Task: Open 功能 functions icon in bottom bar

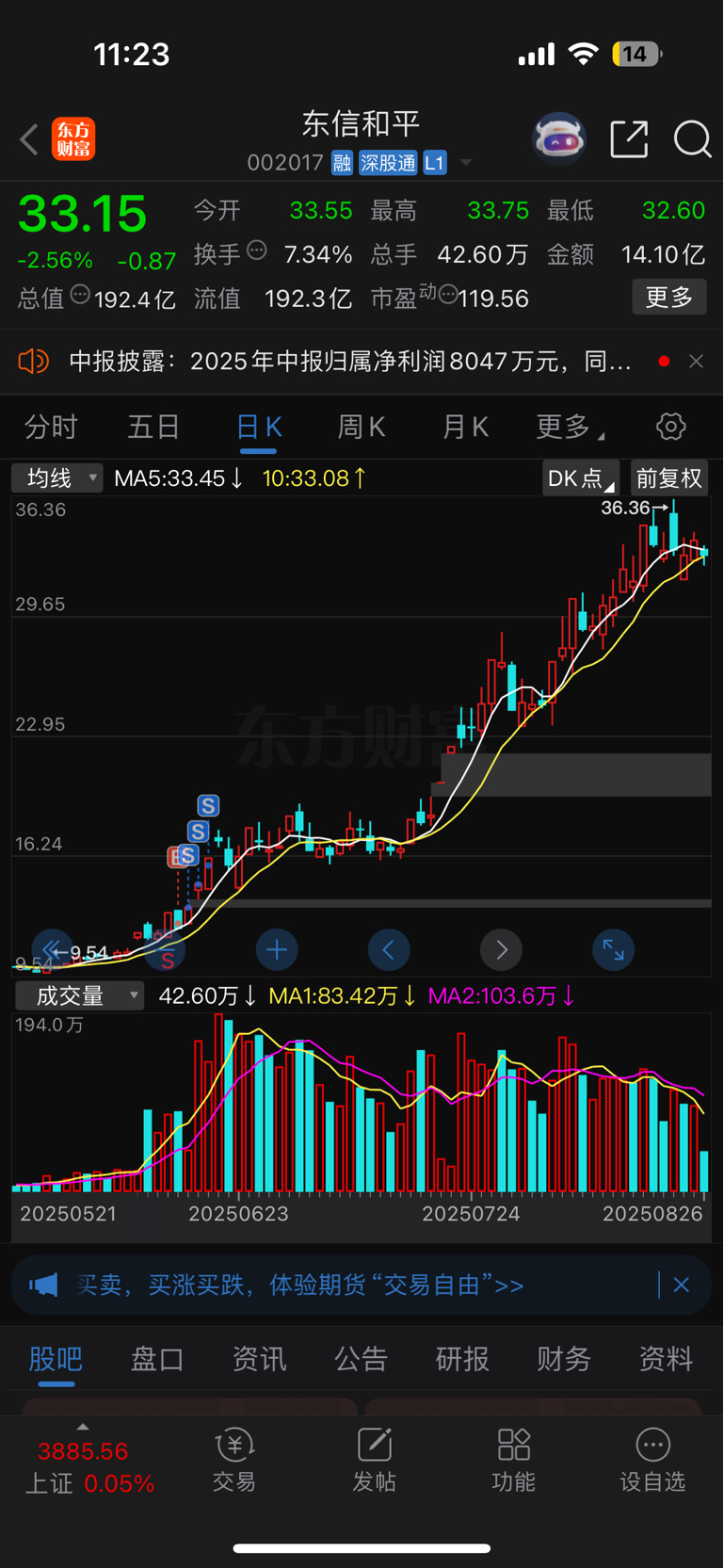Action: pos(514,1460)
